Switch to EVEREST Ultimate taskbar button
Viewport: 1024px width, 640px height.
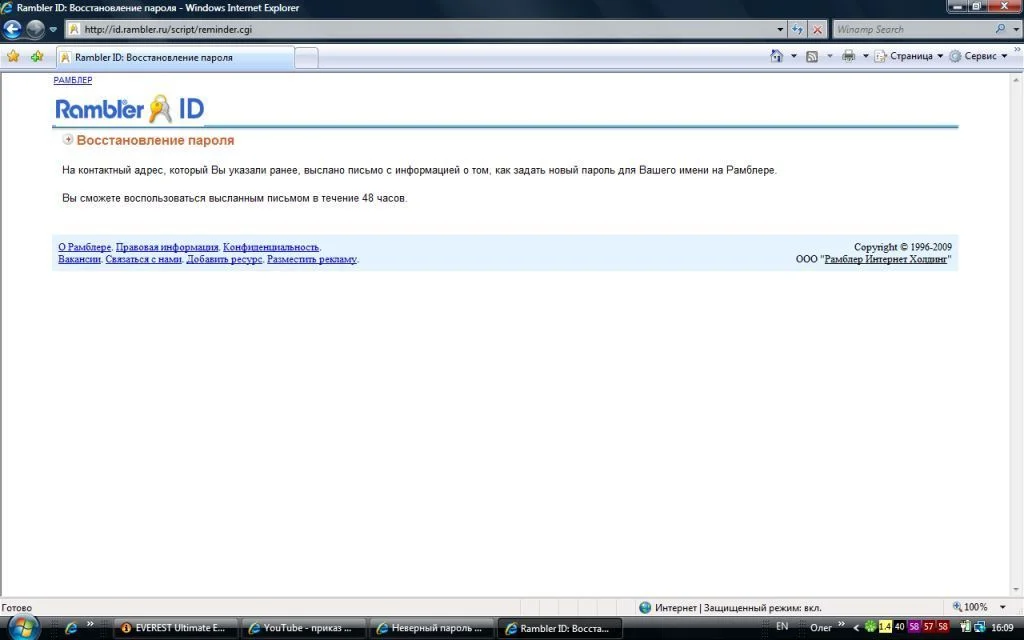[x=175, y=628]
